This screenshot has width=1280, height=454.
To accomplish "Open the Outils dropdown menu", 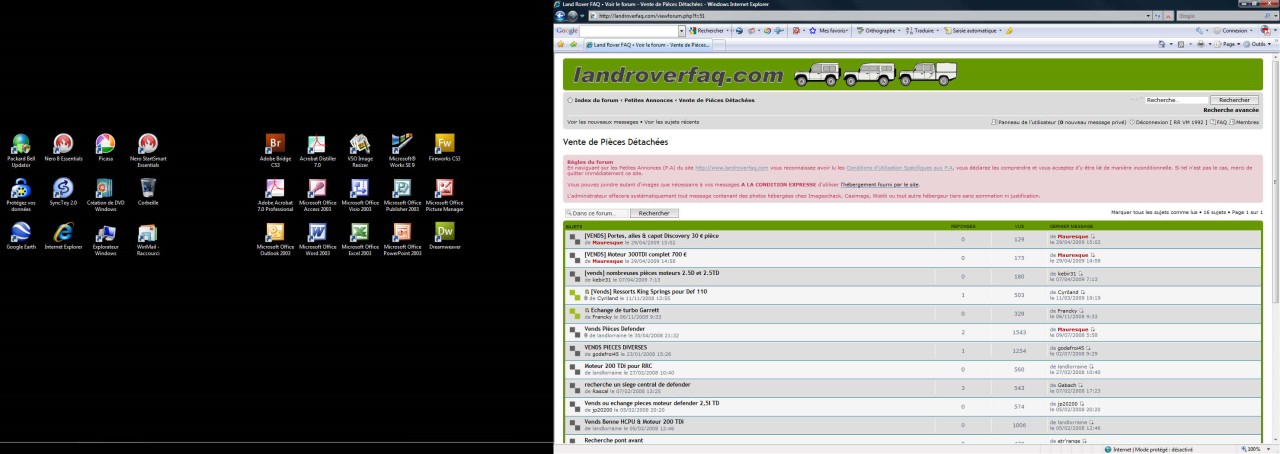I will pos(1262,44).
